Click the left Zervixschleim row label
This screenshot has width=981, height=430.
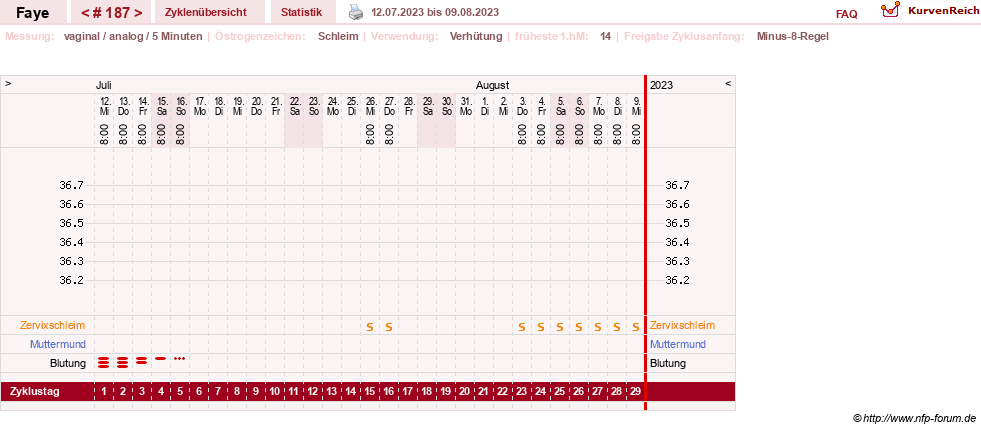pos(53,325)
